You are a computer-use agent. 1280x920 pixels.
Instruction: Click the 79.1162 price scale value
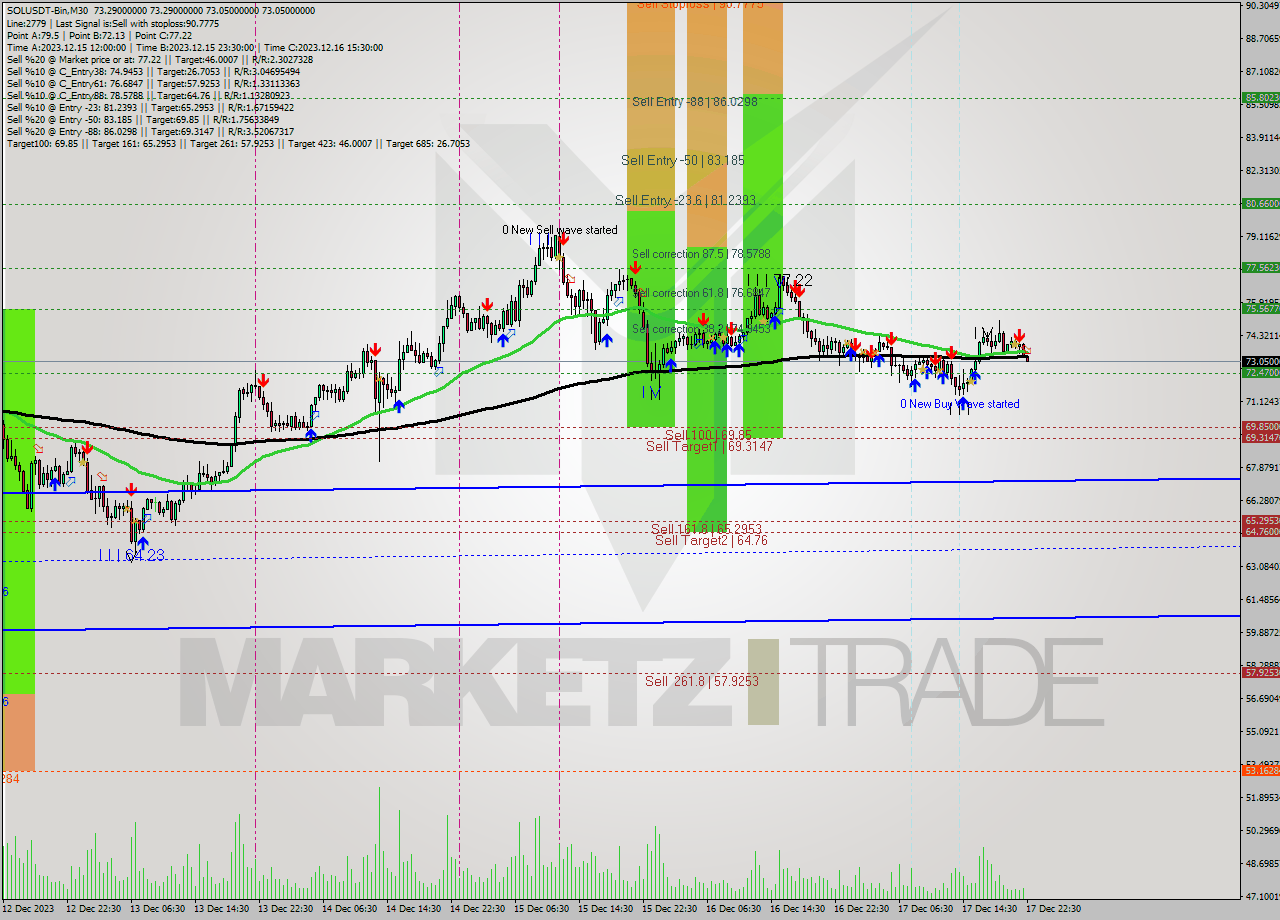pos(1262,236)
